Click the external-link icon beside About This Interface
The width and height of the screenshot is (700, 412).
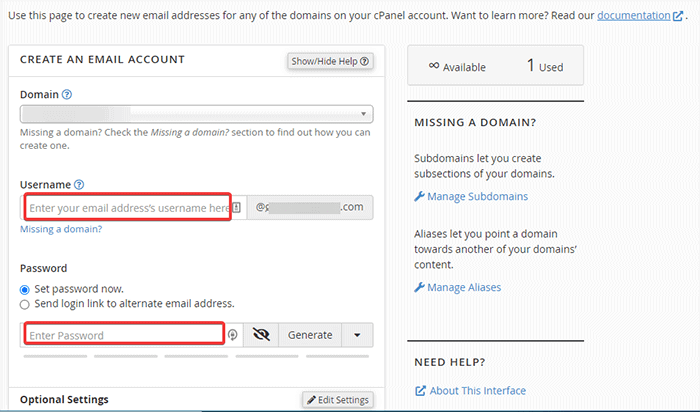(x=419, y=391)
